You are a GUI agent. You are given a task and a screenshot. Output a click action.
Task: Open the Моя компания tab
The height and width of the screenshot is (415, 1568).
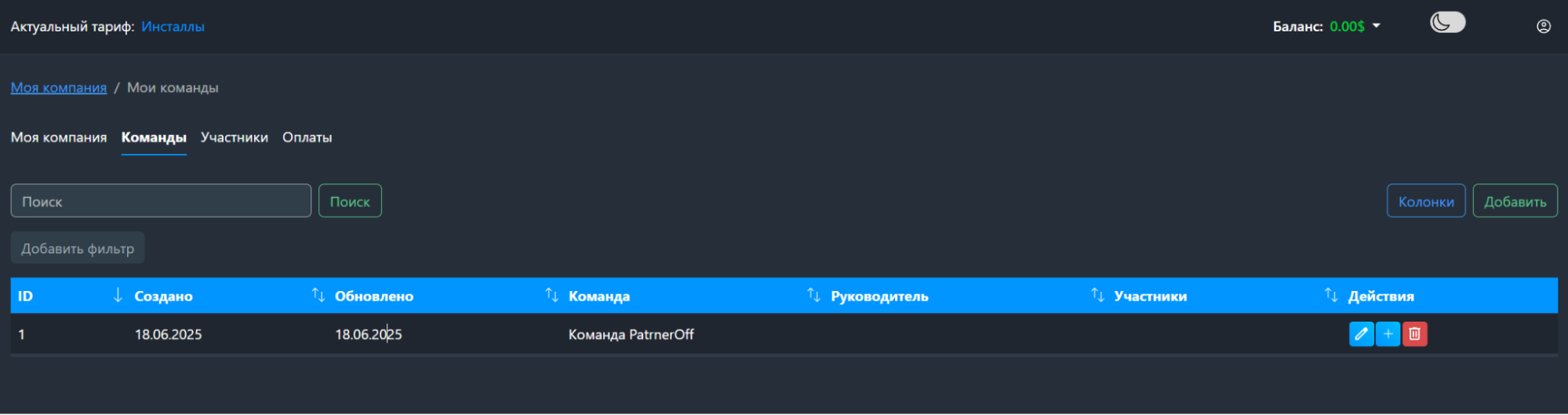point(59,137)
